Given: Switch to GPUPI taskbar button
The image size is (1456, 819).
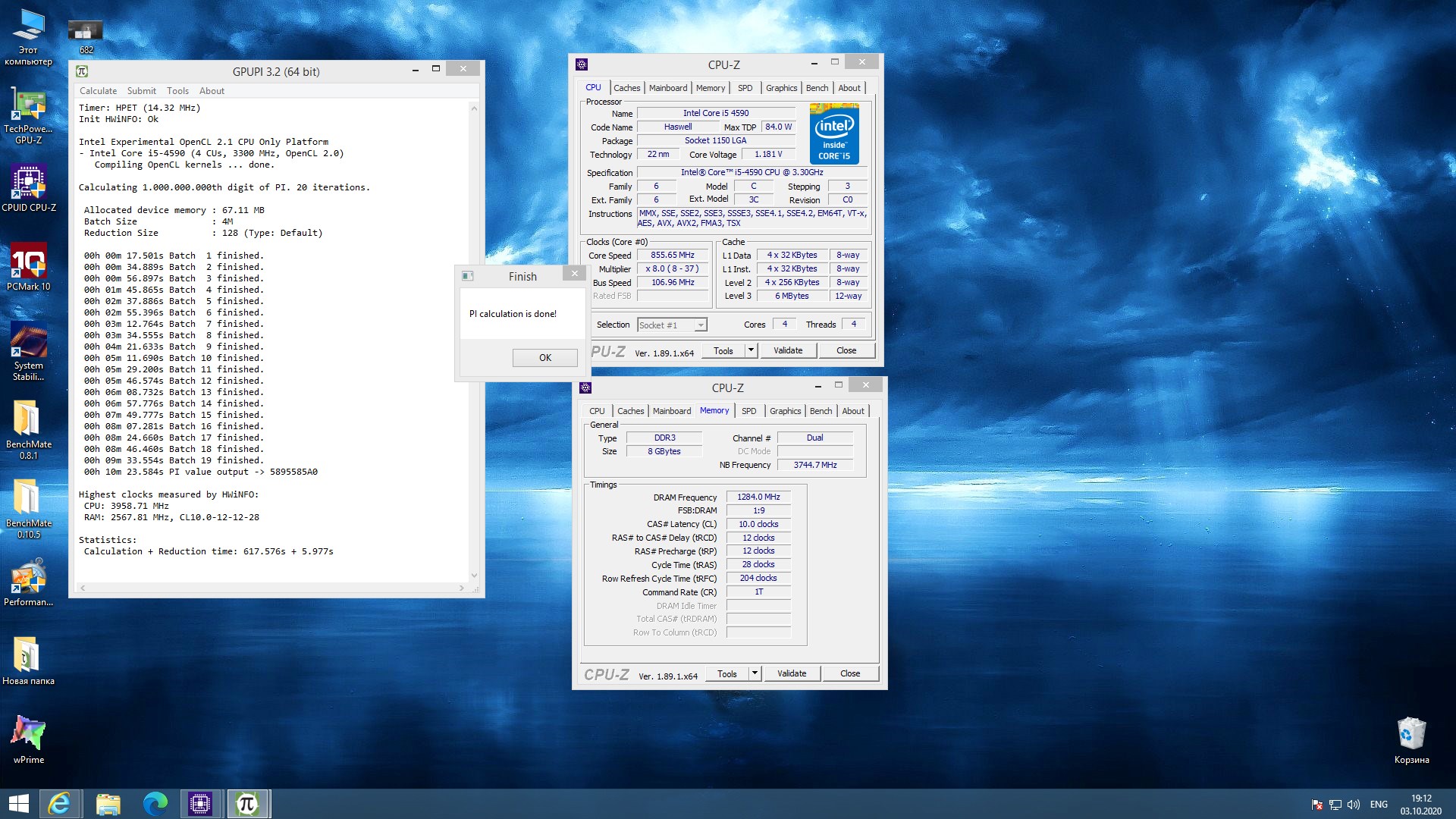Looking at the screenshot, I should 247,804.
